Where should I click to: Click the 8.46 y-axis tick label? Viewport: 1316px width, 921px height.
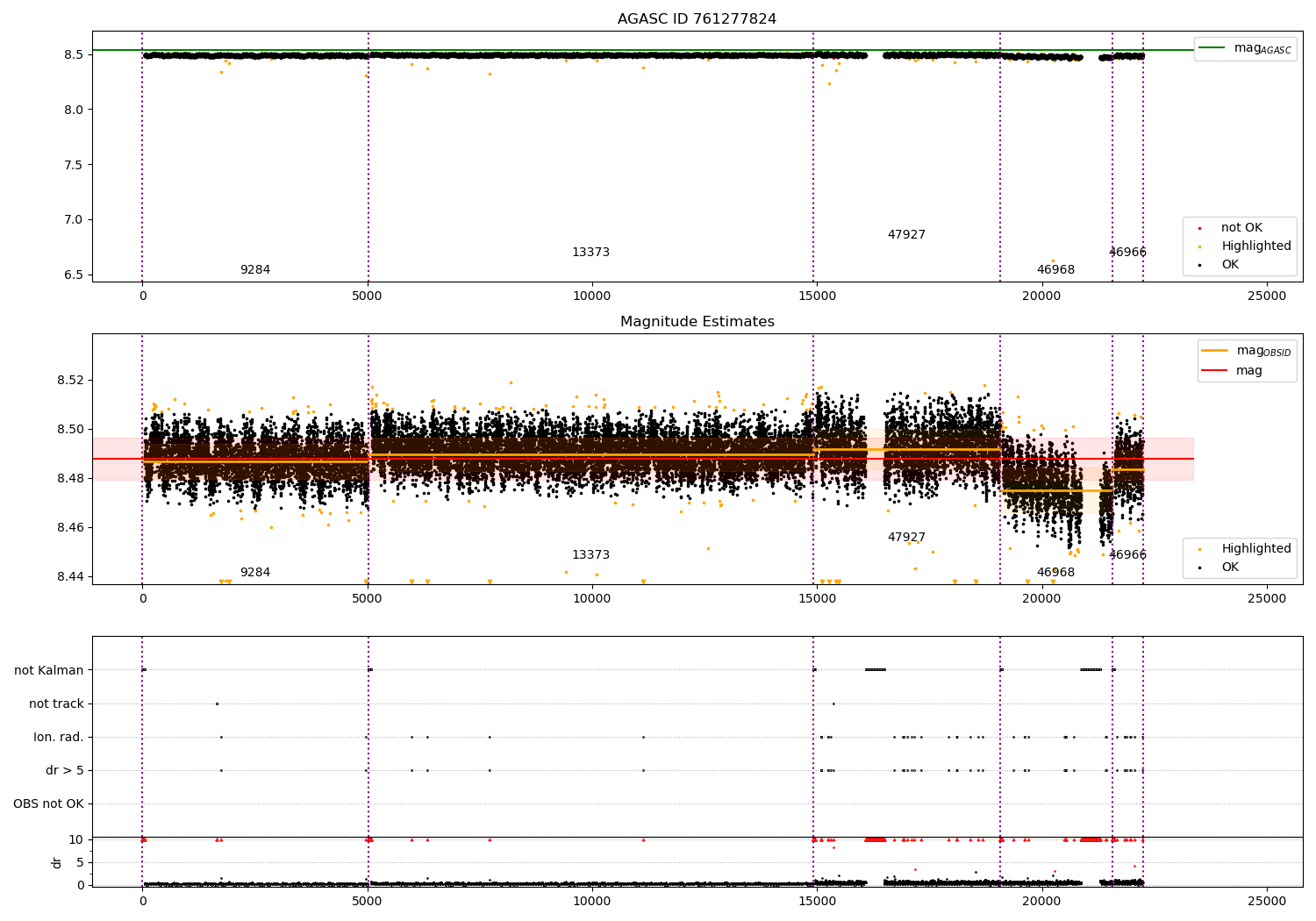70,527
